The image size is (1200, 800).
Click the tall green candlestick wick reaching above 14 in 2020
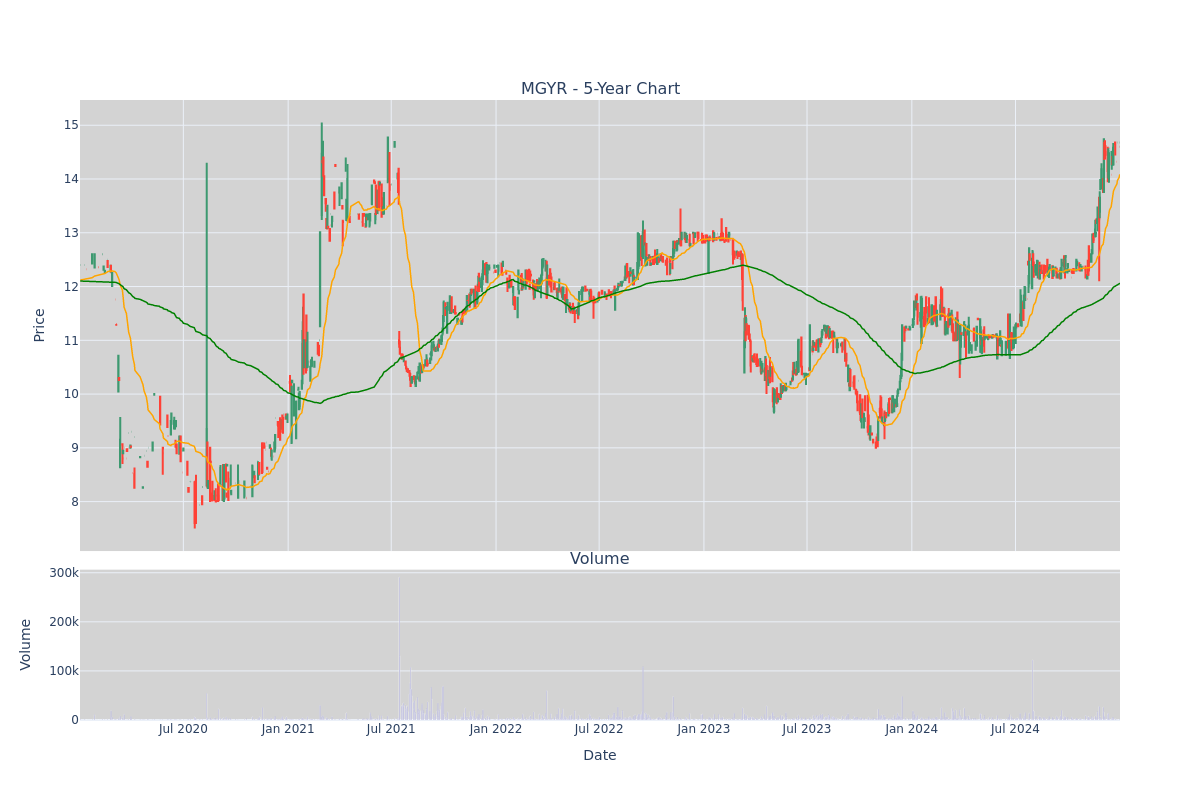coord(207,325)
